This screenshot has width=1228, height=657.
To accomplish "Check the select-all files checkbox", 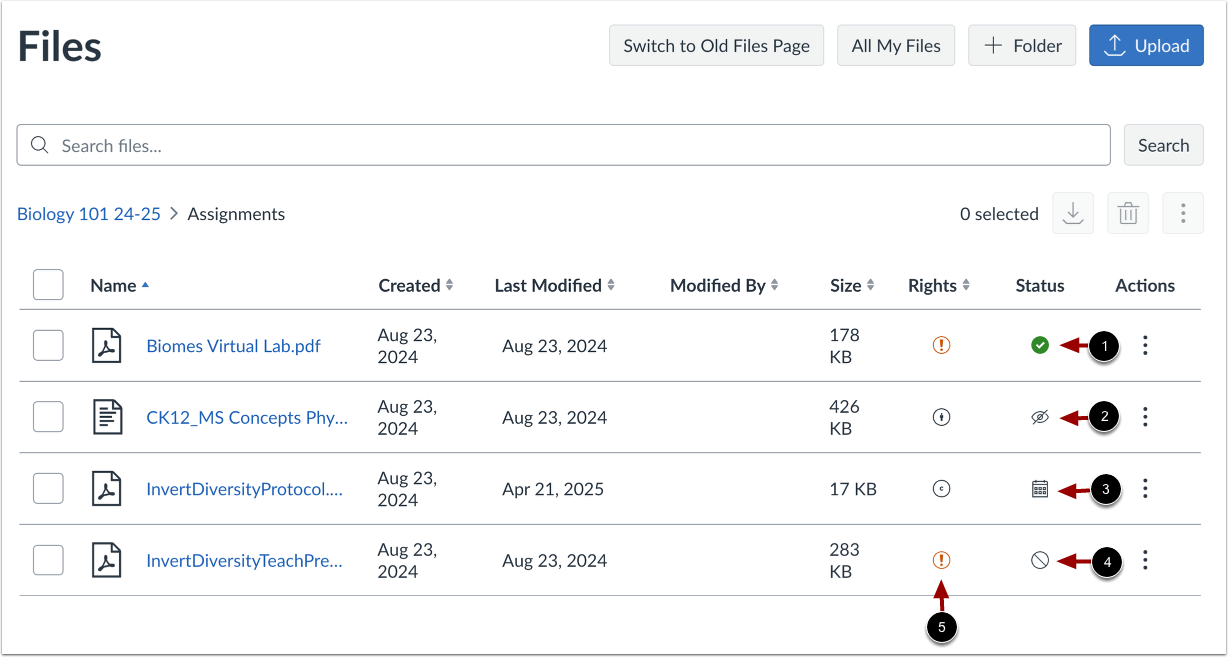I will (48, 284).
